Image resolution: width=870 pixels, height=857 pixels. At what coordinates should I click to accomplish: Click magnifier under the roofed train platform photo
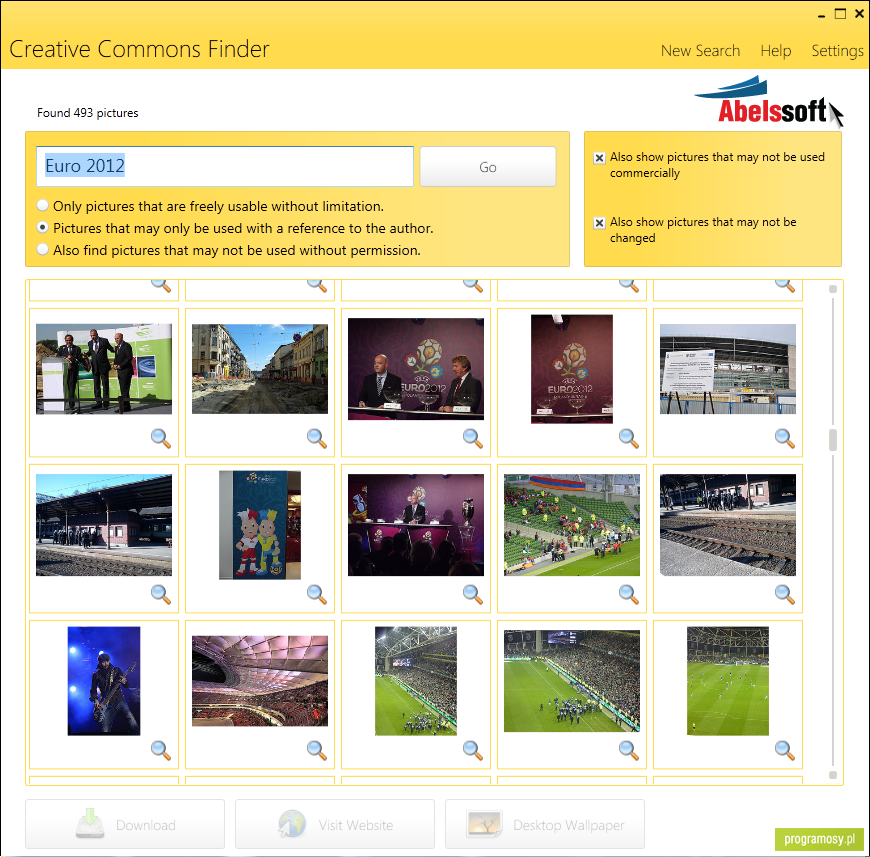161,594
